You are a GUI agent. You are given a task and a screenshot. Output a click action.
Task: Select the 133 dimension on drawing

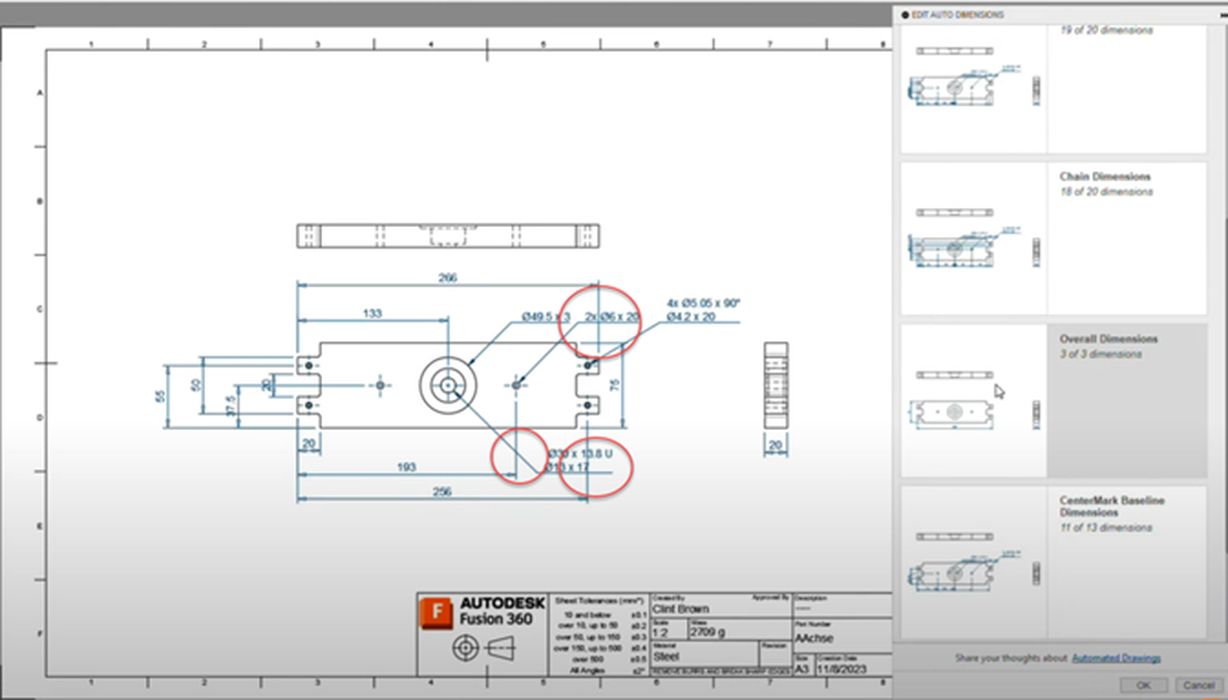click(x=371, y=313)
